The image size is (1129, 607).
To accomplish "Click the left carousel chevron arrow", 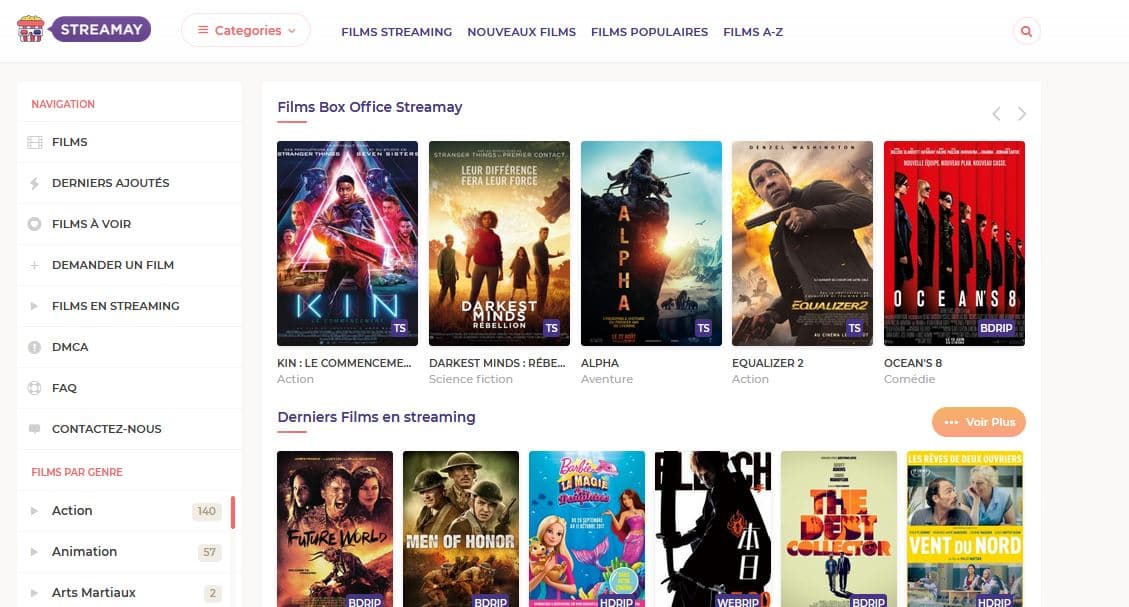I will click(x=996, y=113).
